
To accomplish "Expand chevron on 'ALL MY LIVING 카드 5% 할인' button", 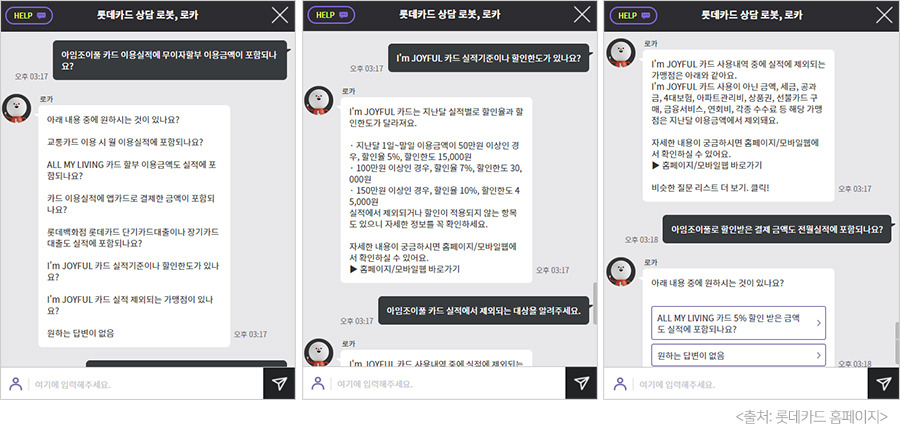I will (818, 323).
